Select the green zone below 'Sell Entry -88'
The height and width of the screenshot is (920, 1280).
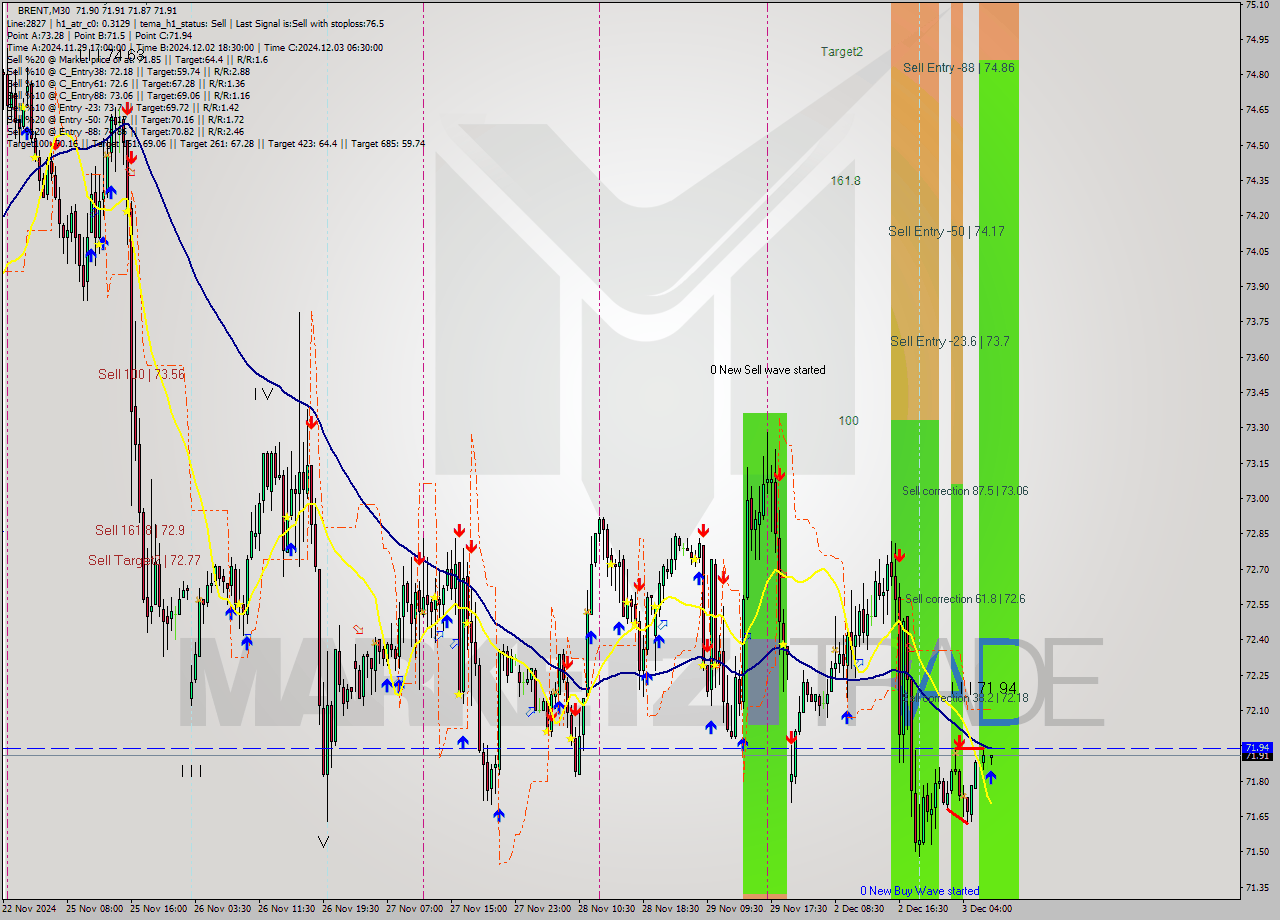[998, 480]
